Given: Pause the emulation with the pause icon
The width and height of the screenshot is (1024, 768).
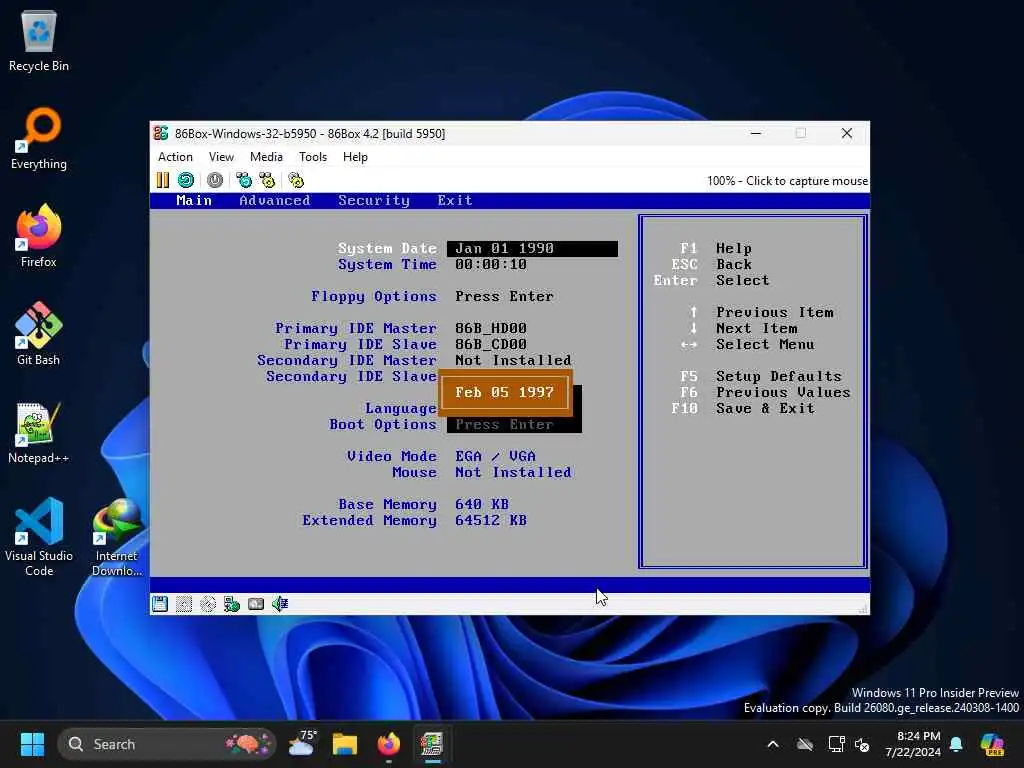Looking at the screenshot, I should pos(163,180).
